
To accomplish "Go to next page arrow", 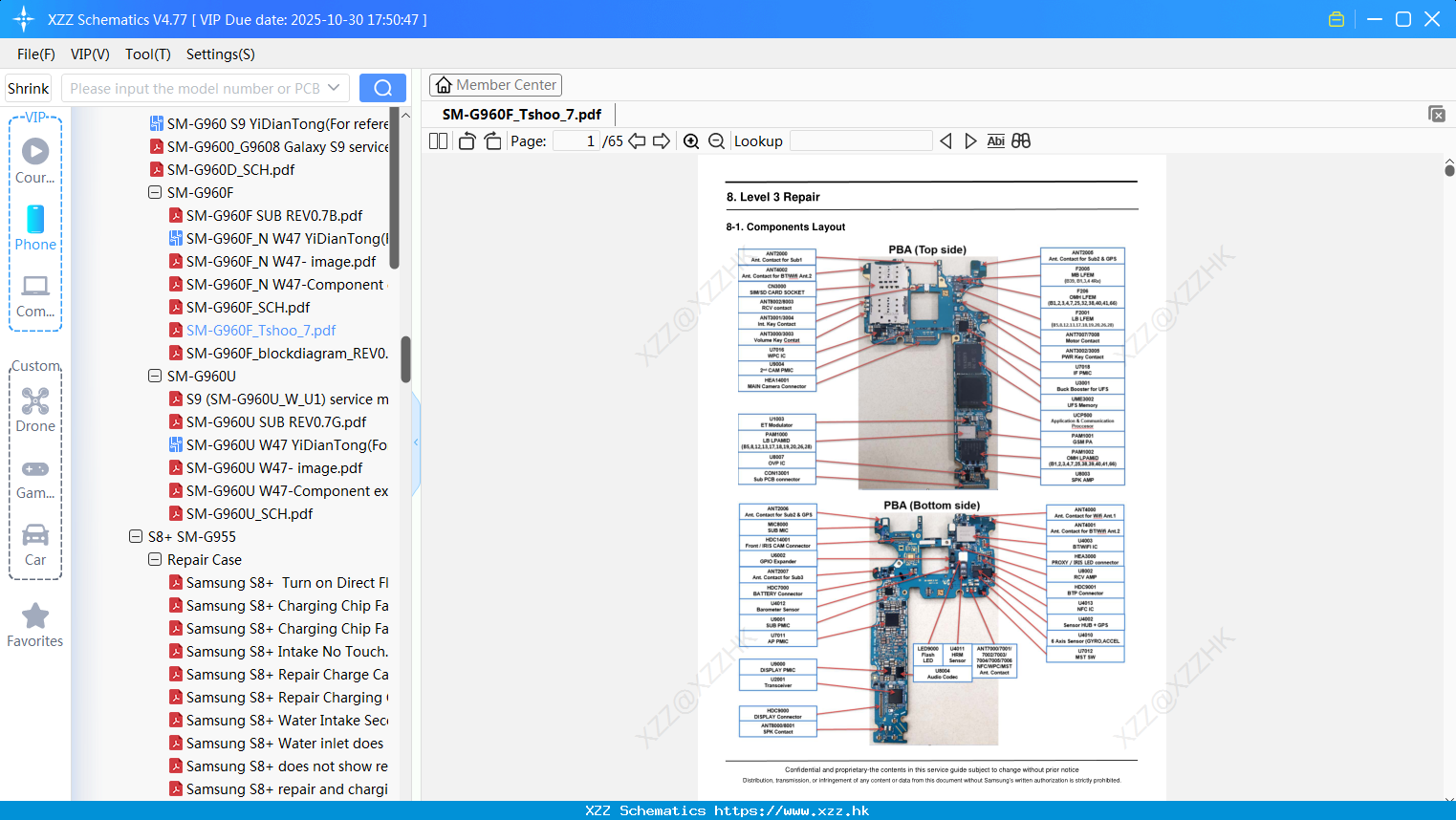I will (x=662, y=140).
